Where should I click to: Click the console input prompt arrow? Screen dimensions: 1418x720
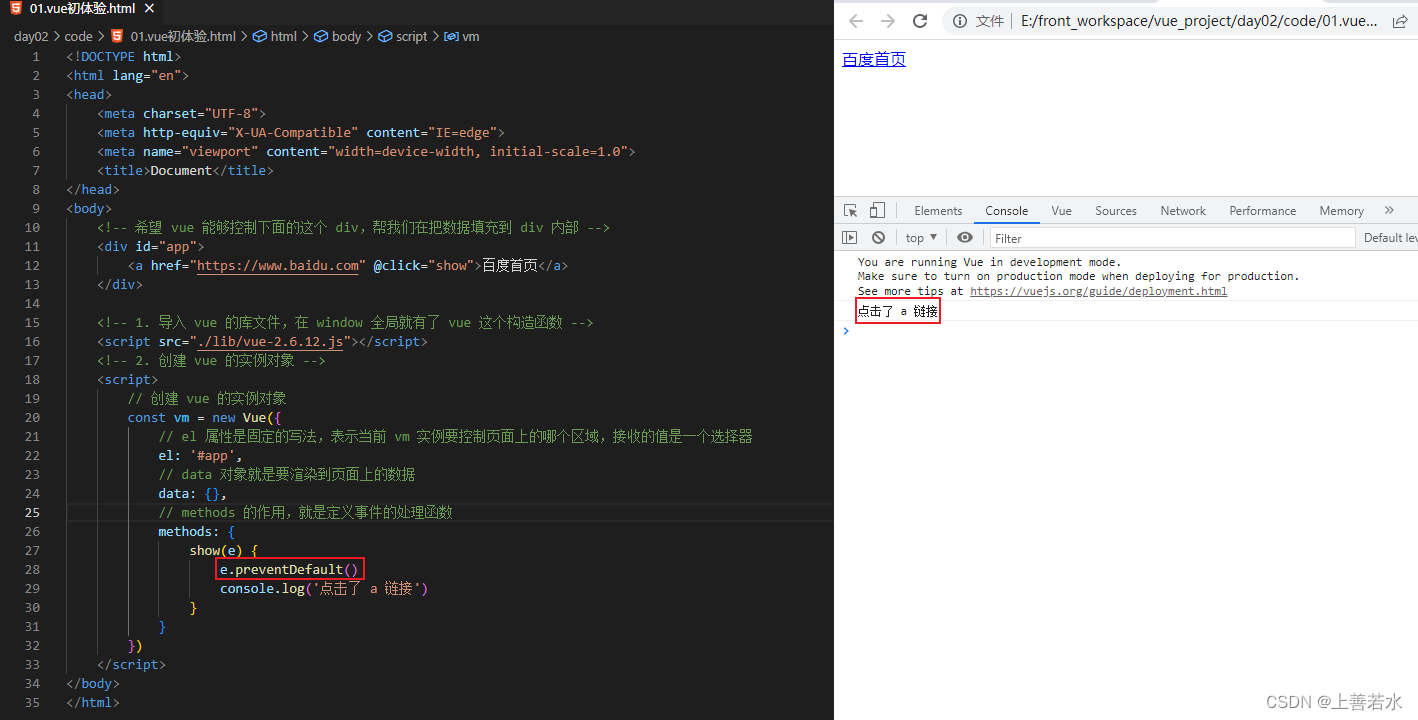(846, 331)
